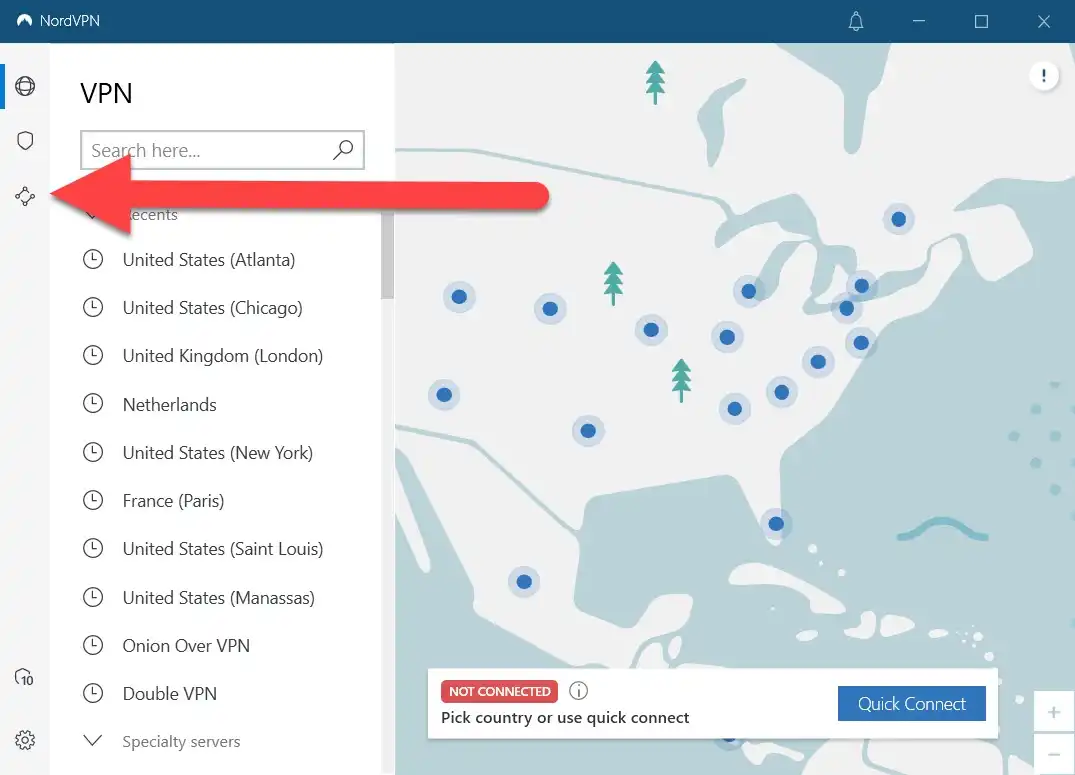The width and height of the screenshot is (1075, 775).
Task: Open notifications via the bell icon
Action: (x=856, y=21)
